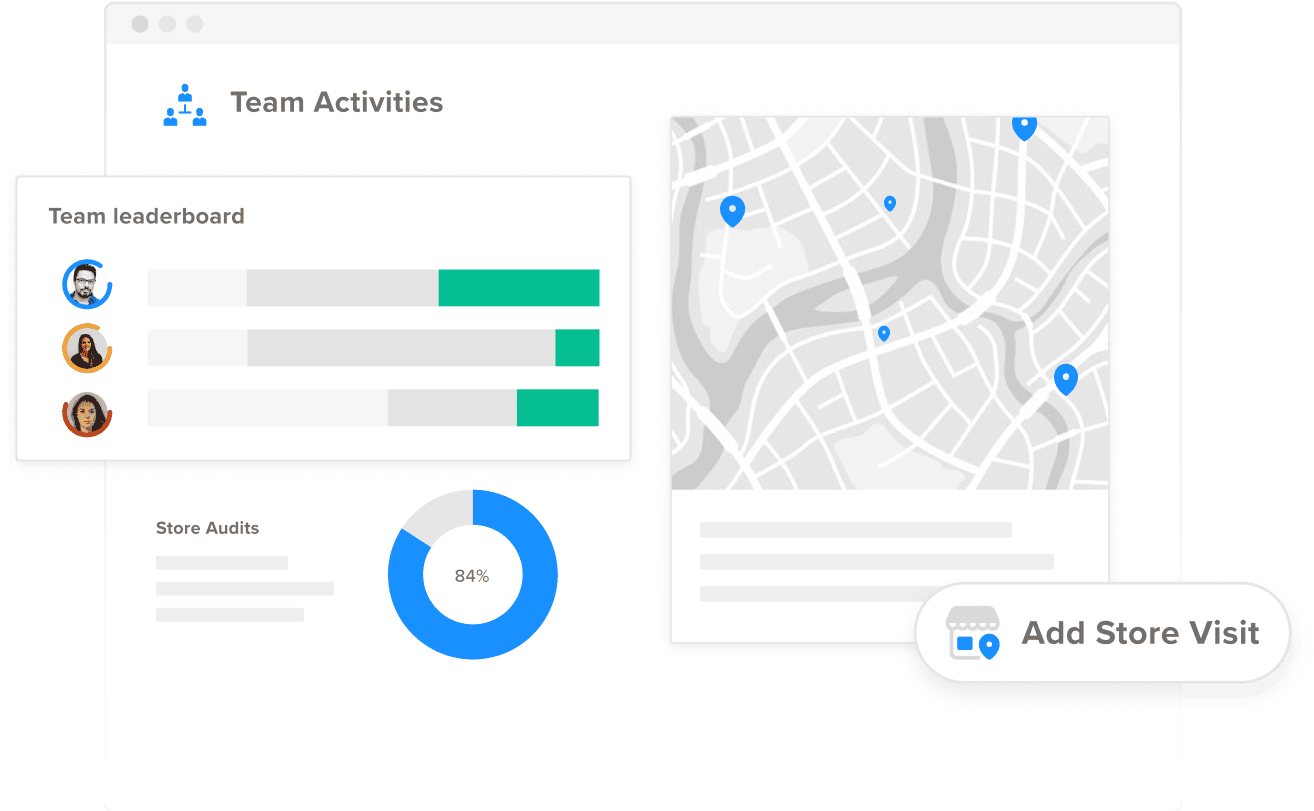1314x811 pixels.
Task: Click the 84% donut chart
Action: (473, 575)
